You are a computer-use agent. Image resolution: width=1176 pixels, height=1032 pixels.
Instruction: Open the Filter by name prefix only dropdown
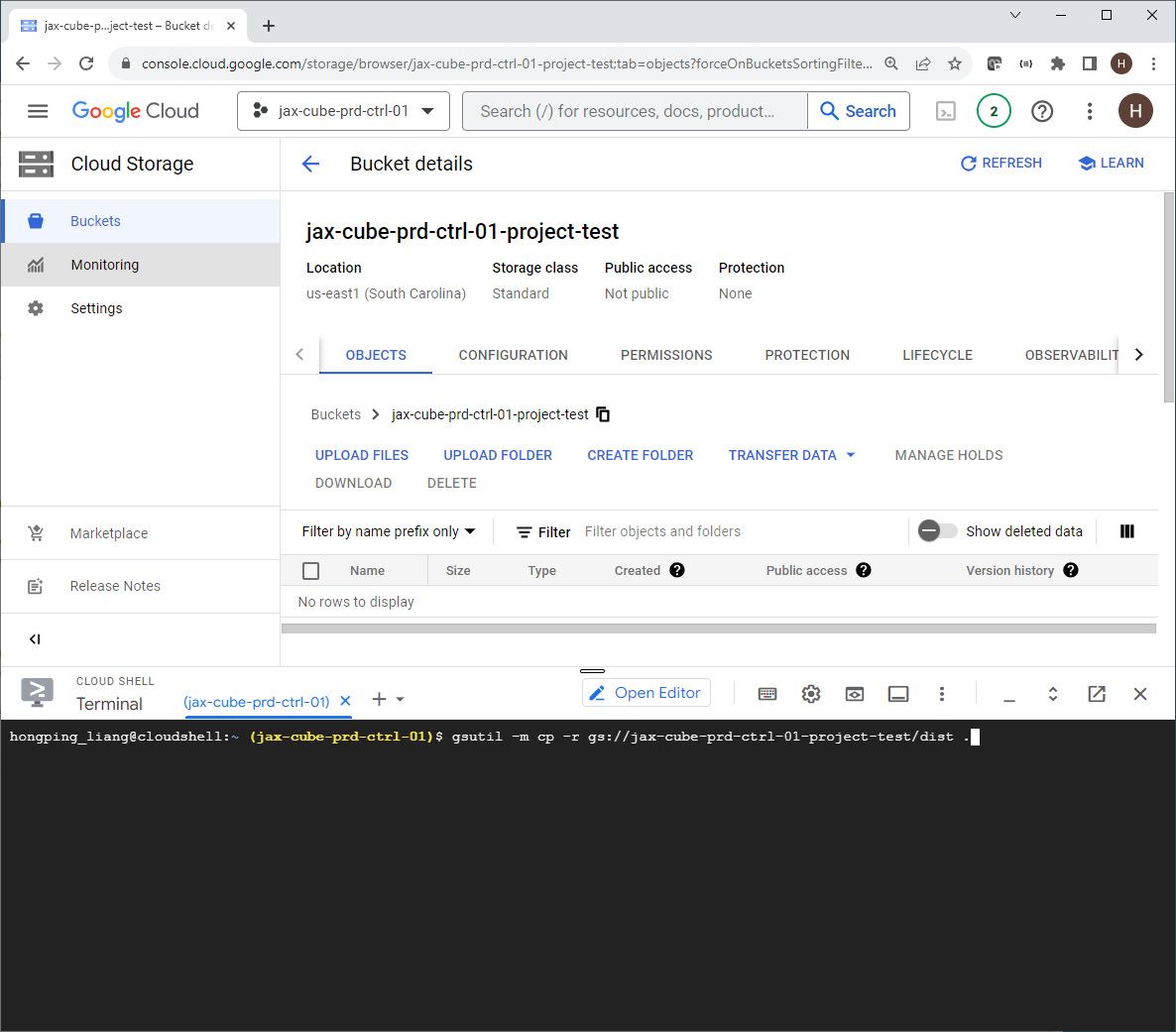386,531
